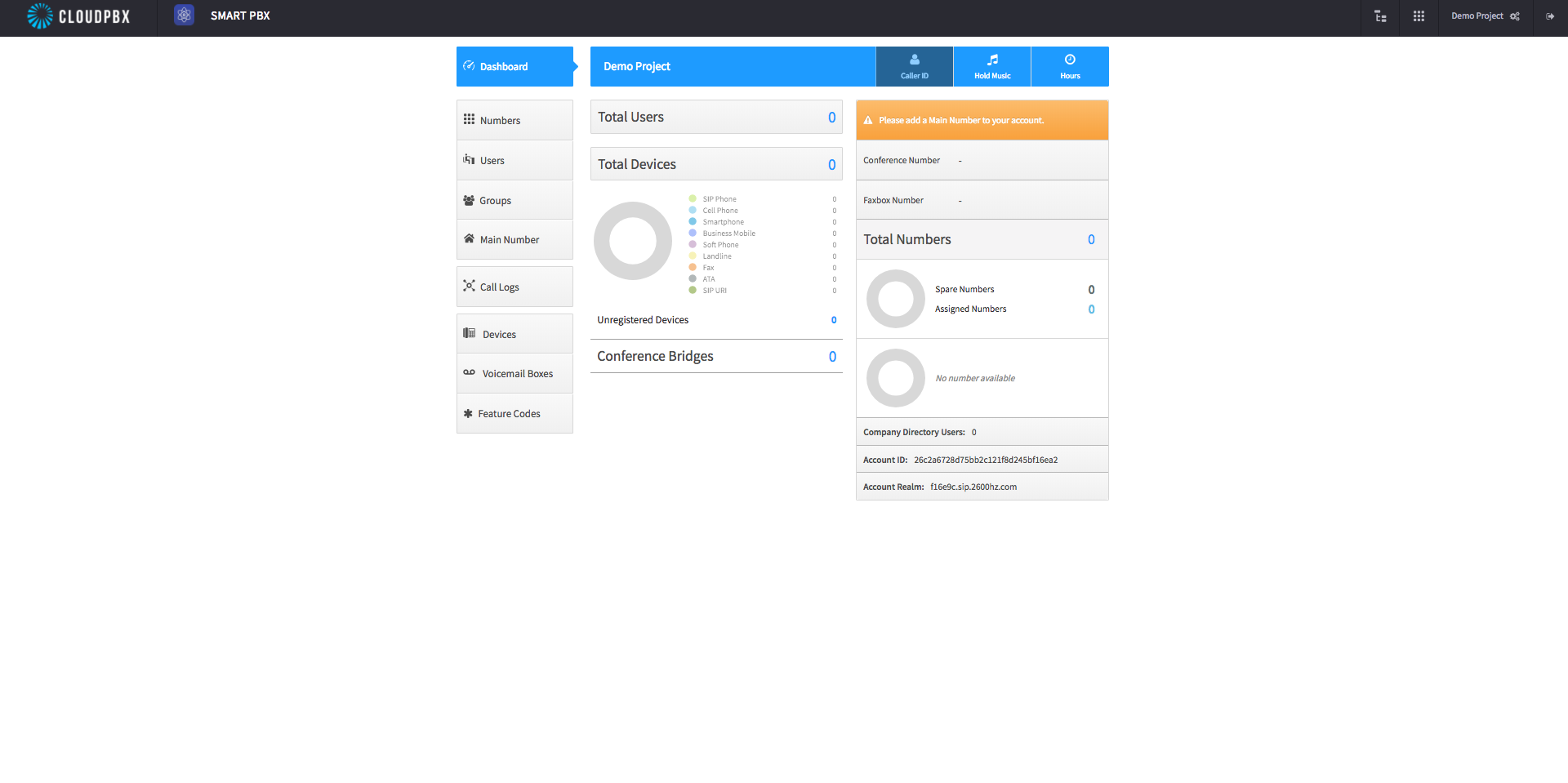
Task: Open the Caller ID settings
Action: pos(914,66)
